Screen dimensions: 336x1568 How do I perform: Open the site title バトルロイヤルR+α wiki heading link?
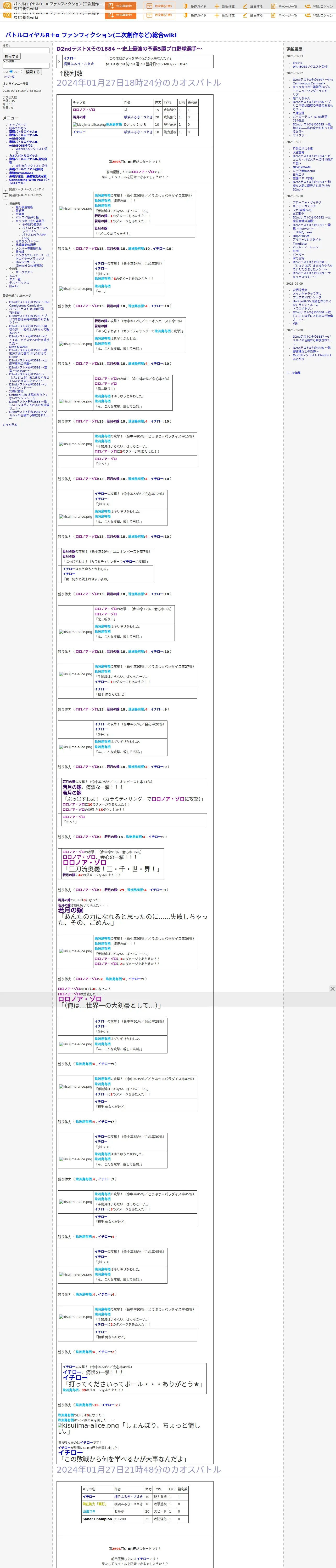tap(91, 35)
